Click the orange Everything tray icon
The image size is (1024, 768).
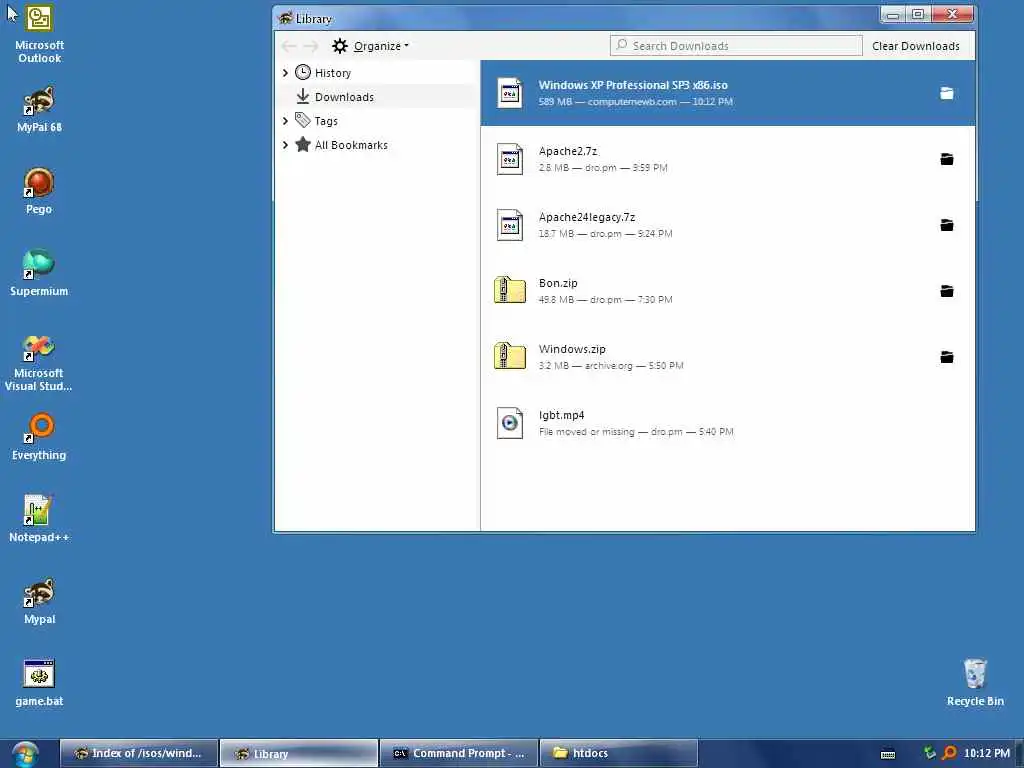coord(950,753)
